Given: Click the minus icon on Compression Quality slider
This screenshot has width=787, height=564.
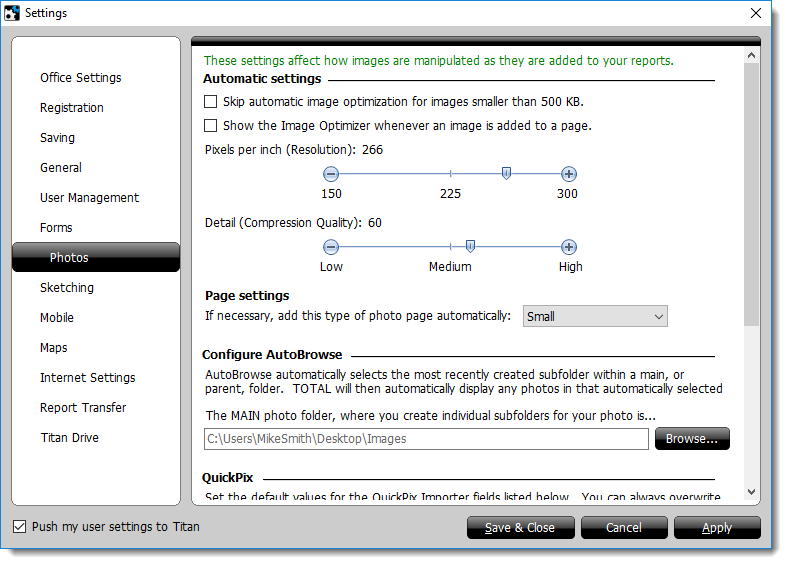Looking at the screenshot, I should point(331,247).
